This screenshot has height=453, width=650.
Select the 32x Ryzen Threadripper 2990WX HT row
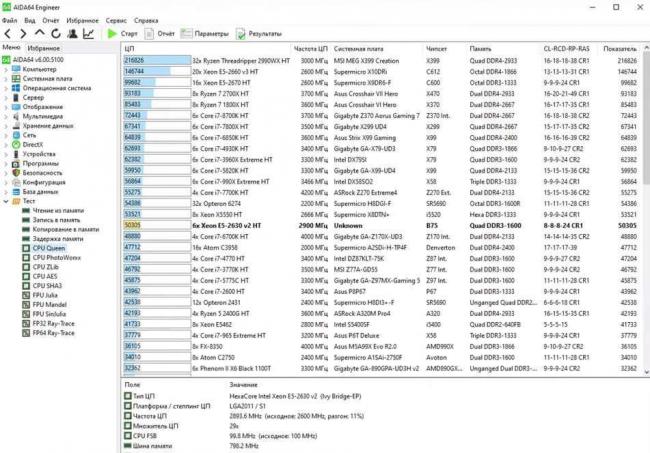pyautogui.click(x=381, y=61)
